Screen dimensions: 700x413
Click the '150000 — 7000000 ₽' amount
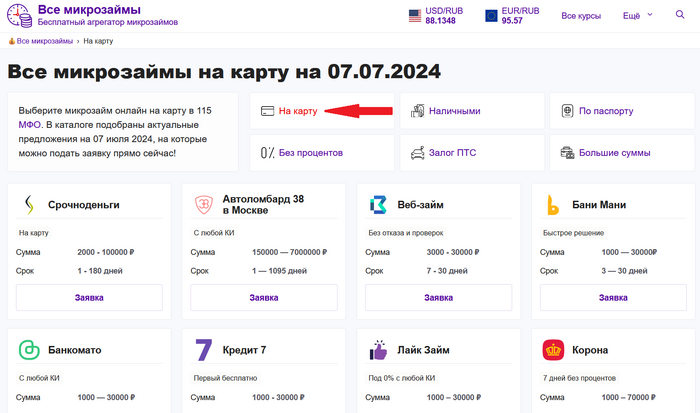tap(289, 252)
